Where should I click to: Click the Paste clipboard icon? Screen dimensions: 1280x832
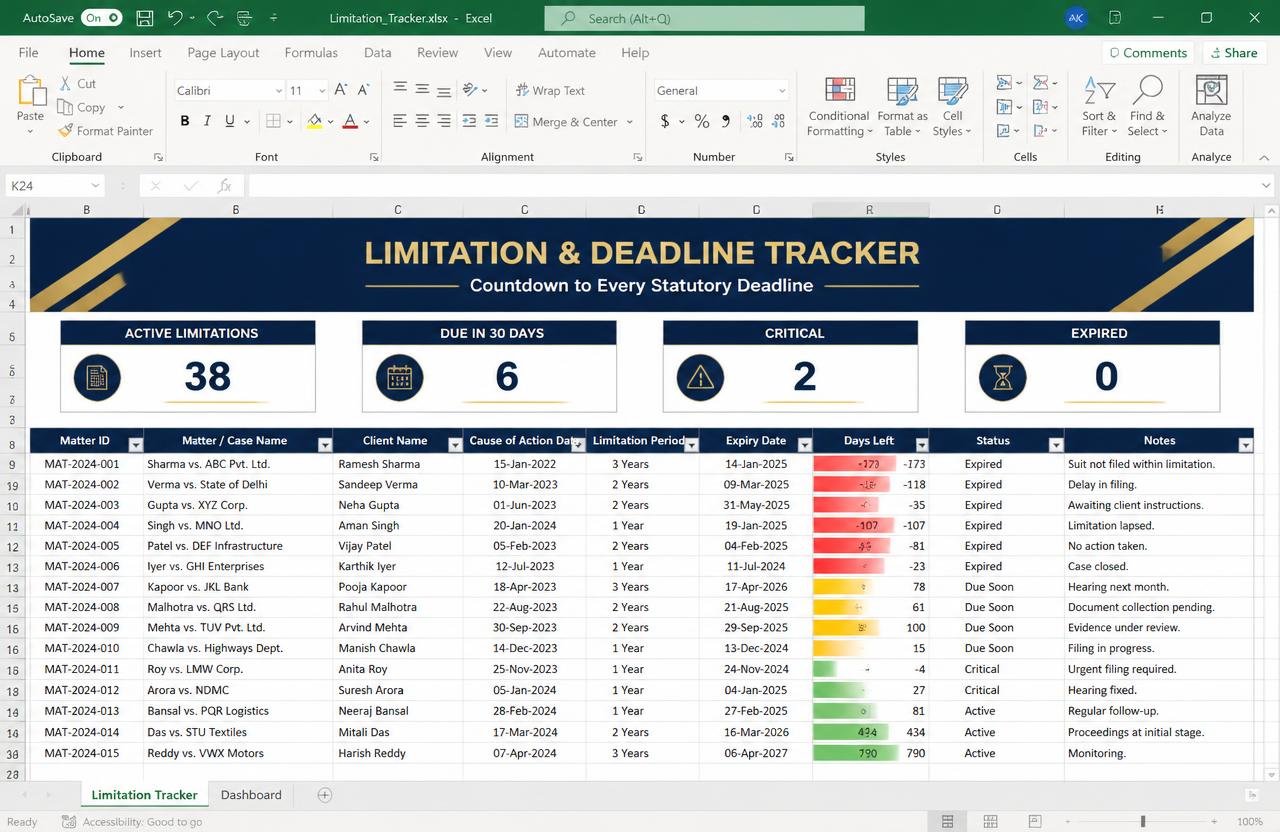(31, 91)
